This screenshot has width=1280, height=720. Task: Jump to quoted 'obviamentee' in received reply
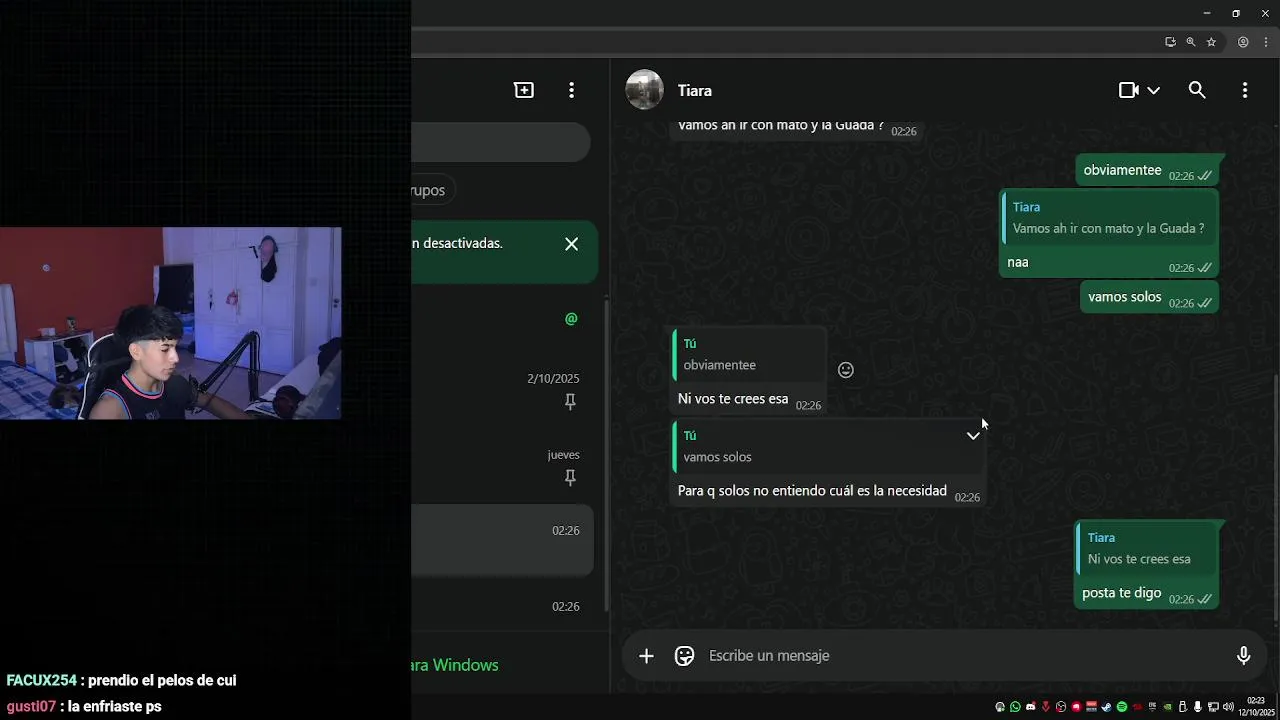pyautogui.click(x=749, y=355)
